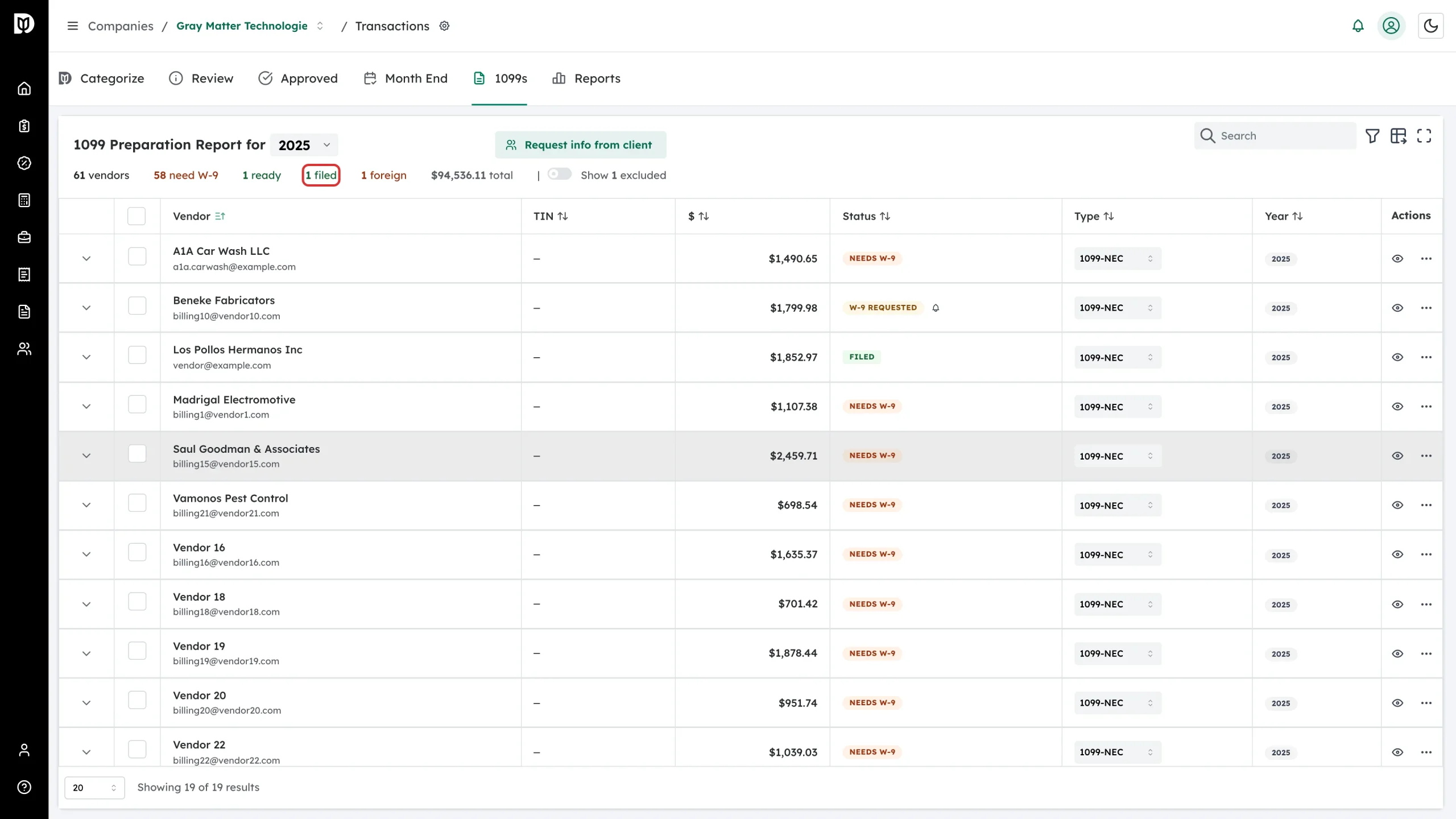
Task: Tick the select-all checkbox in the header
Action: (x=136, y=216)
